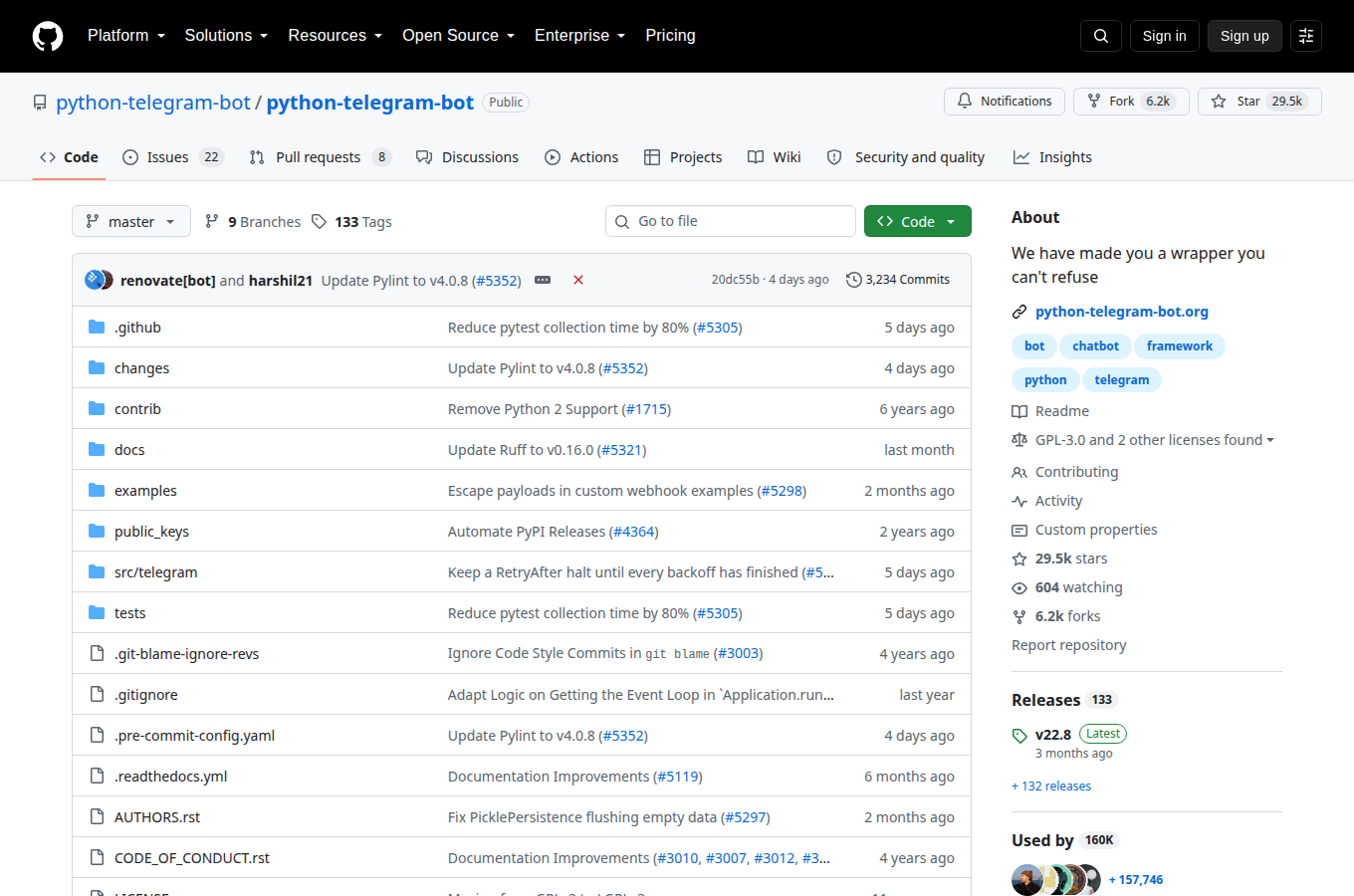This screenshot has height=896, width=1354.
Task: Open the + 157,746 used-by link
Action: coord(1136,880)
